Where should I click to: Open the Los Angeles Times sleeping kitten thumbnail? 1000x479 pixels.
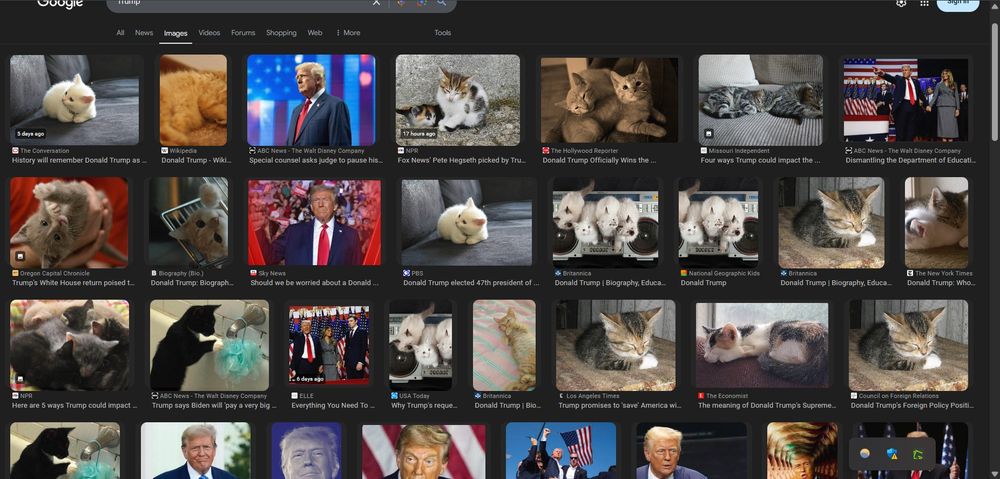tap(615, 345)
